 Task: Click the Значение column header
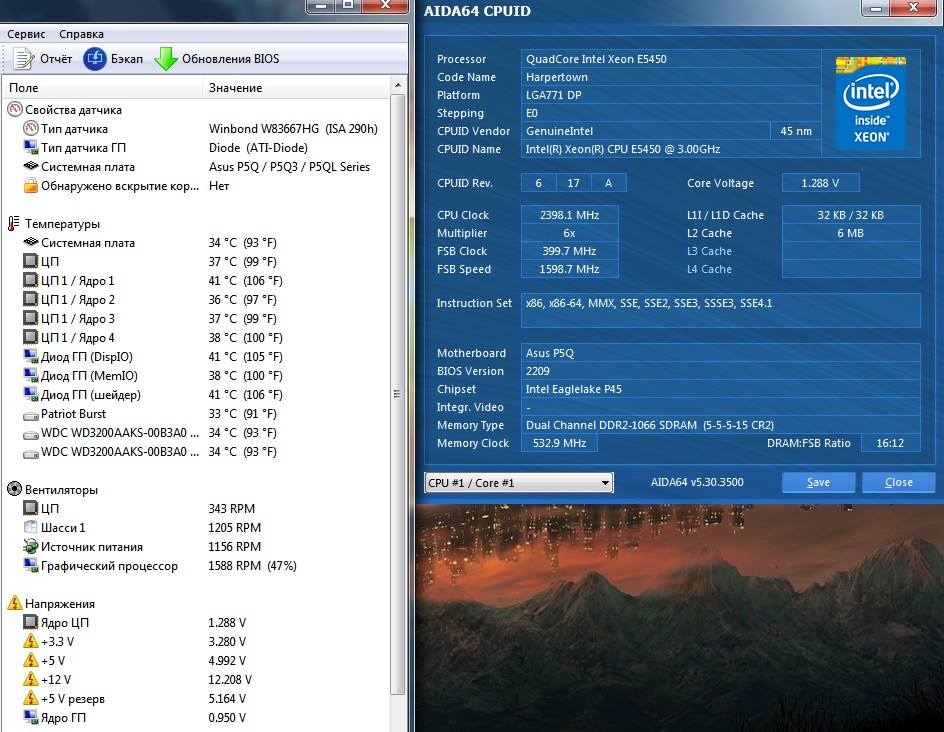[x=296, y=88]
